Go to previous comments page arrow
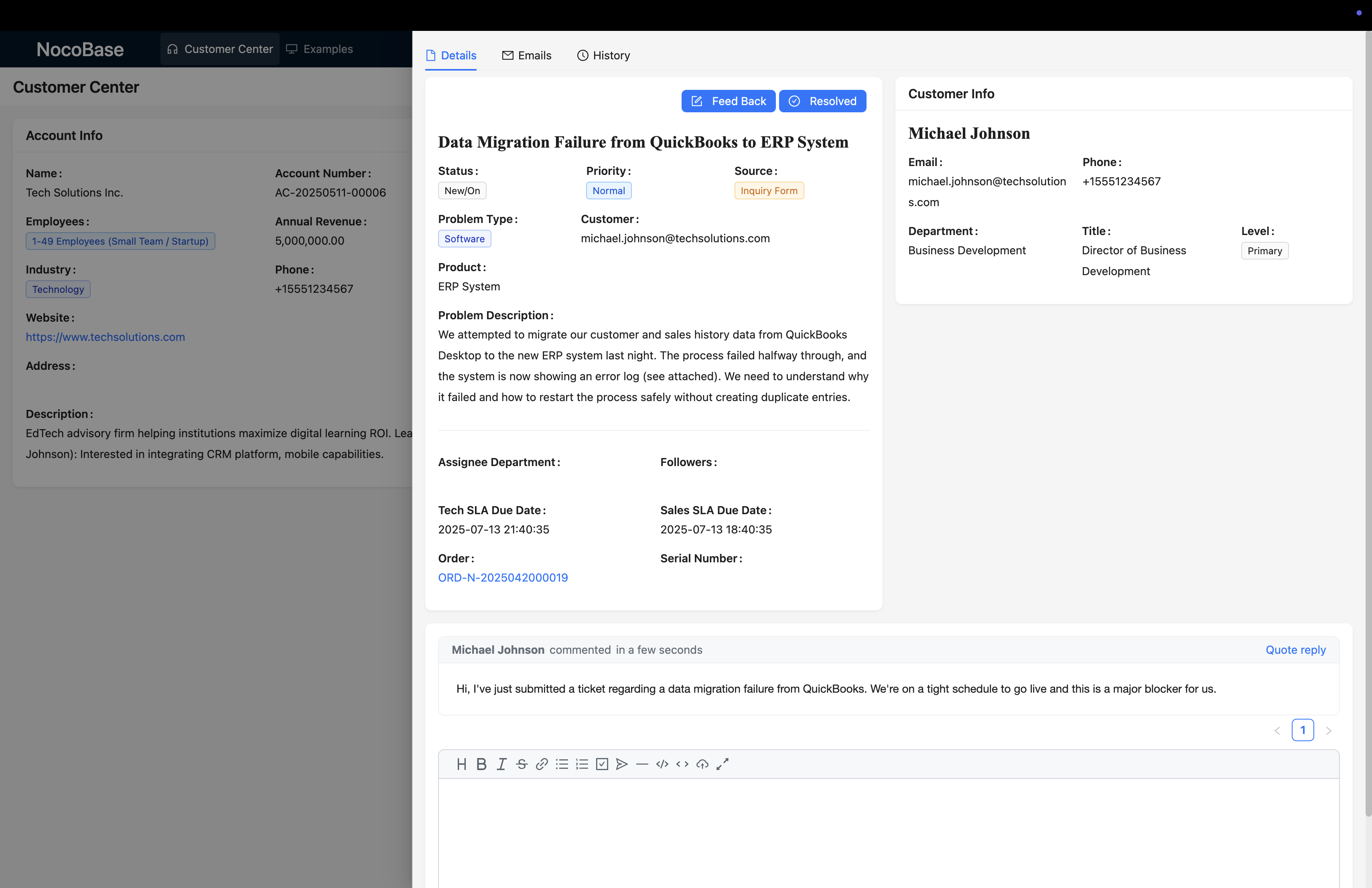The width and height of the screenshot is (1372, 888). (1277, 731)
